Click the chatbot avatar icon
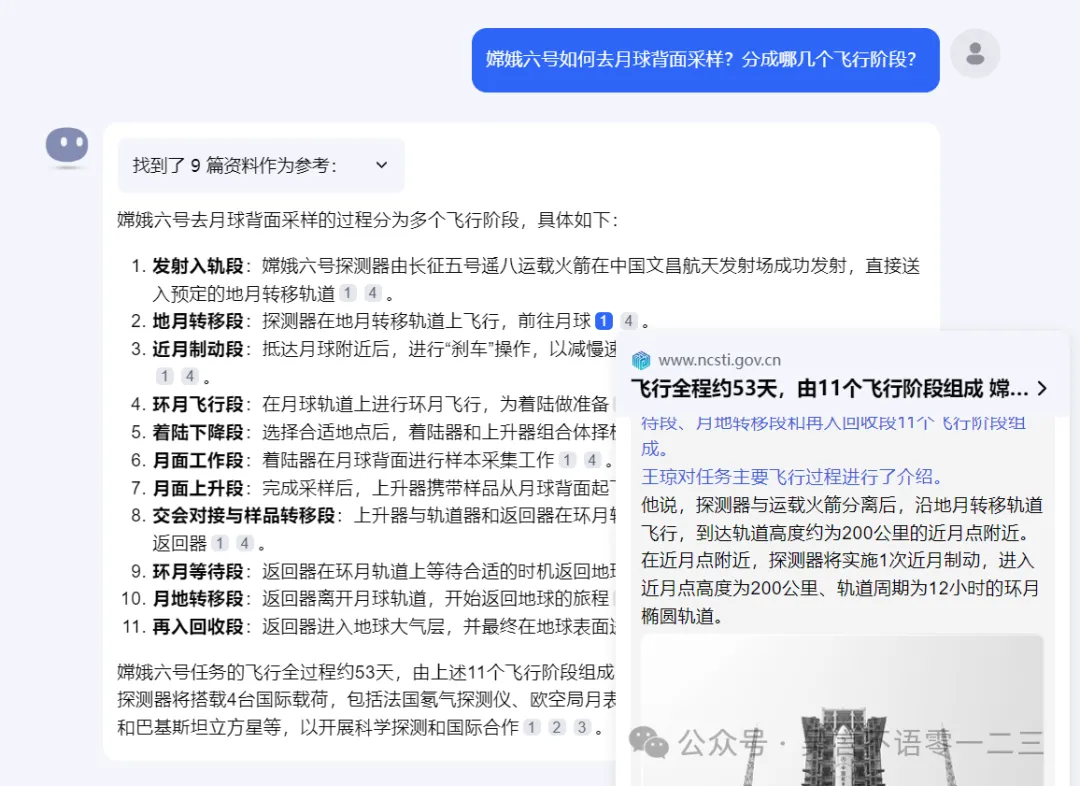The height and width of the screenshot is (786, 1080). (x=67, y=146)
